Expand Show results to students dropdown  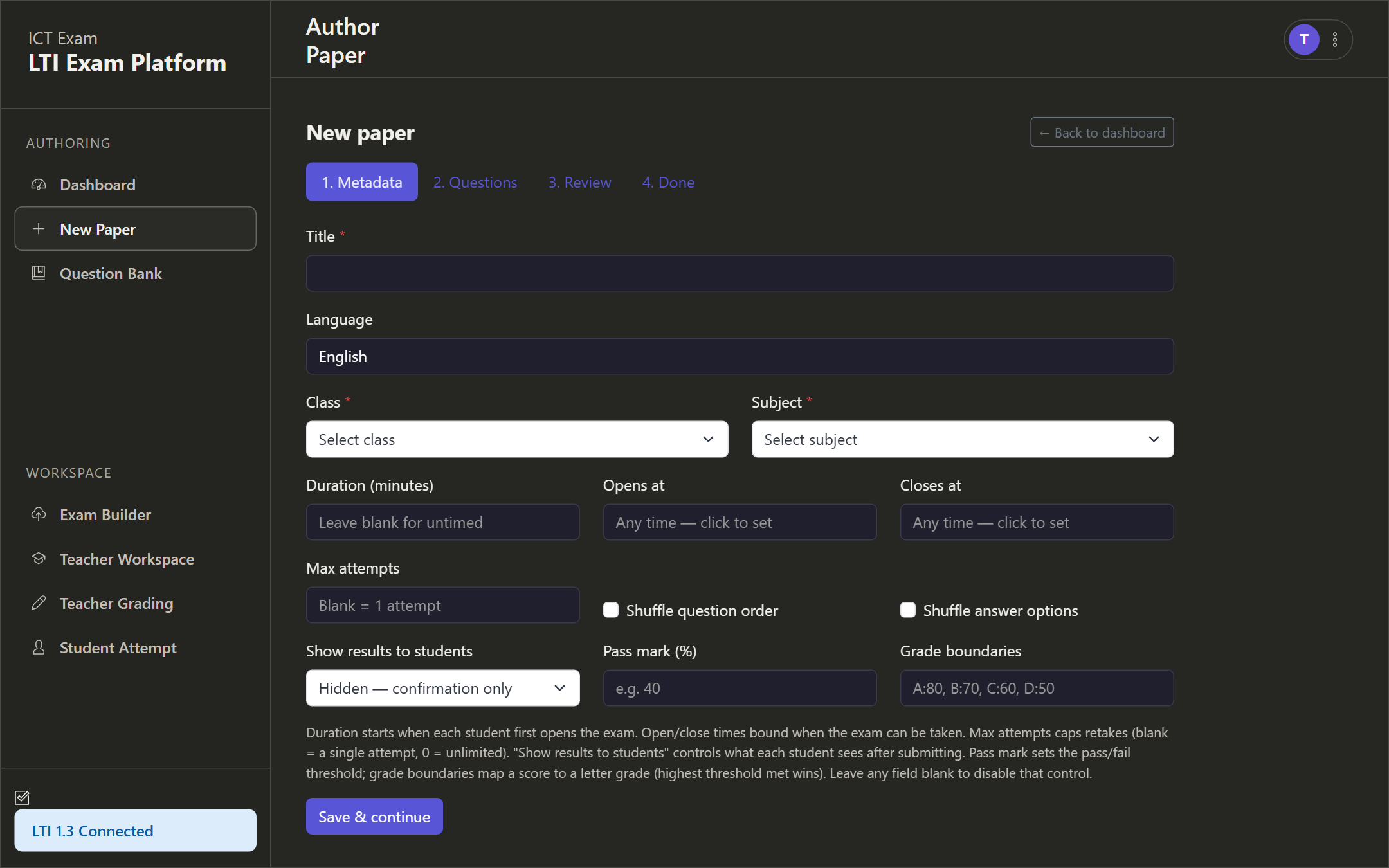[x=442, y=688]
